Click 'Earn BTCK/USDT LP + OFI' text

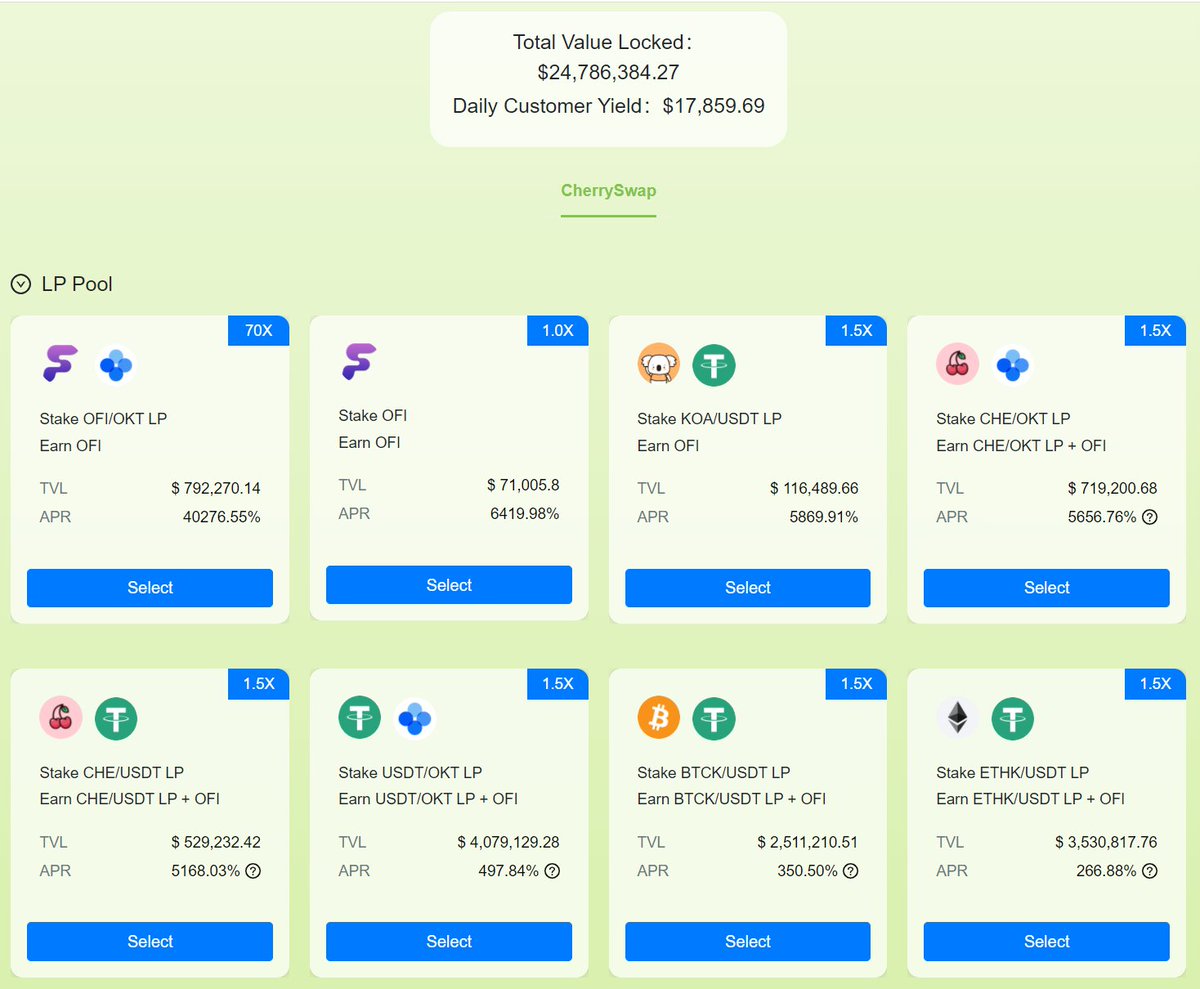coord(731,799)
